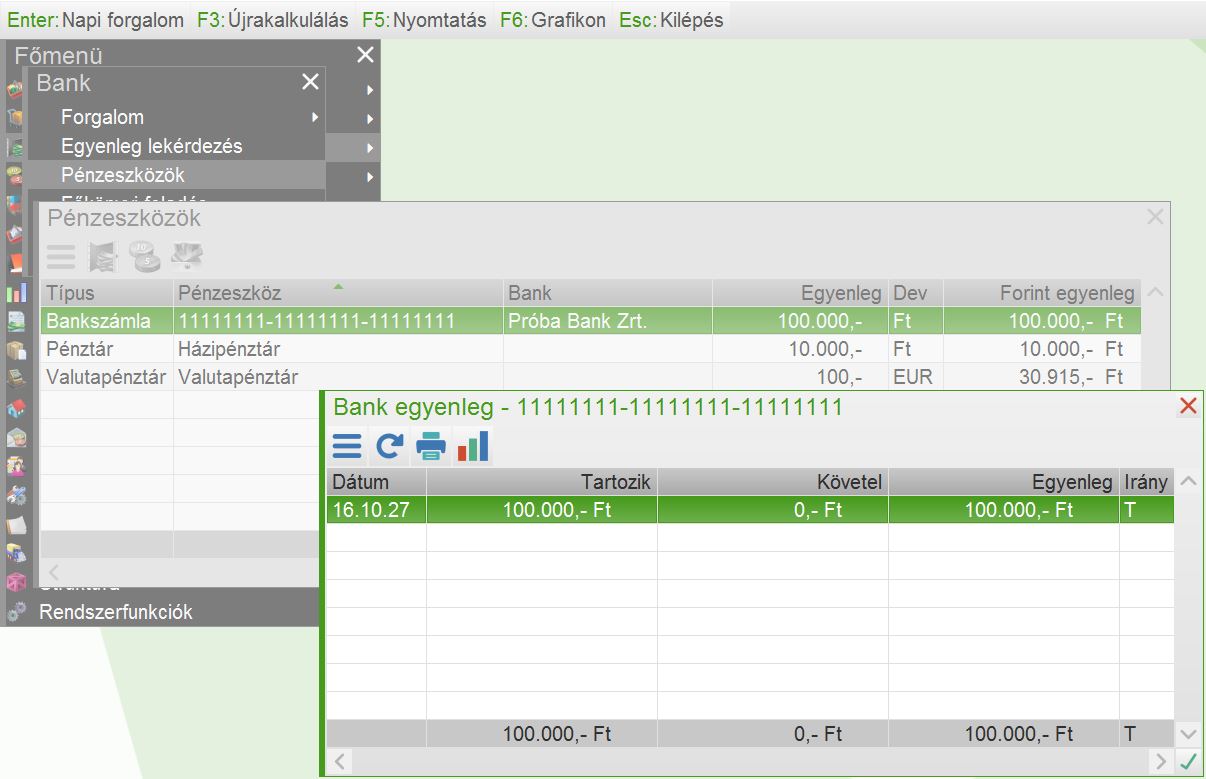
Task: Select Egyenleg lekérdezés in Bank menu
Action: [x=151, y=146]
